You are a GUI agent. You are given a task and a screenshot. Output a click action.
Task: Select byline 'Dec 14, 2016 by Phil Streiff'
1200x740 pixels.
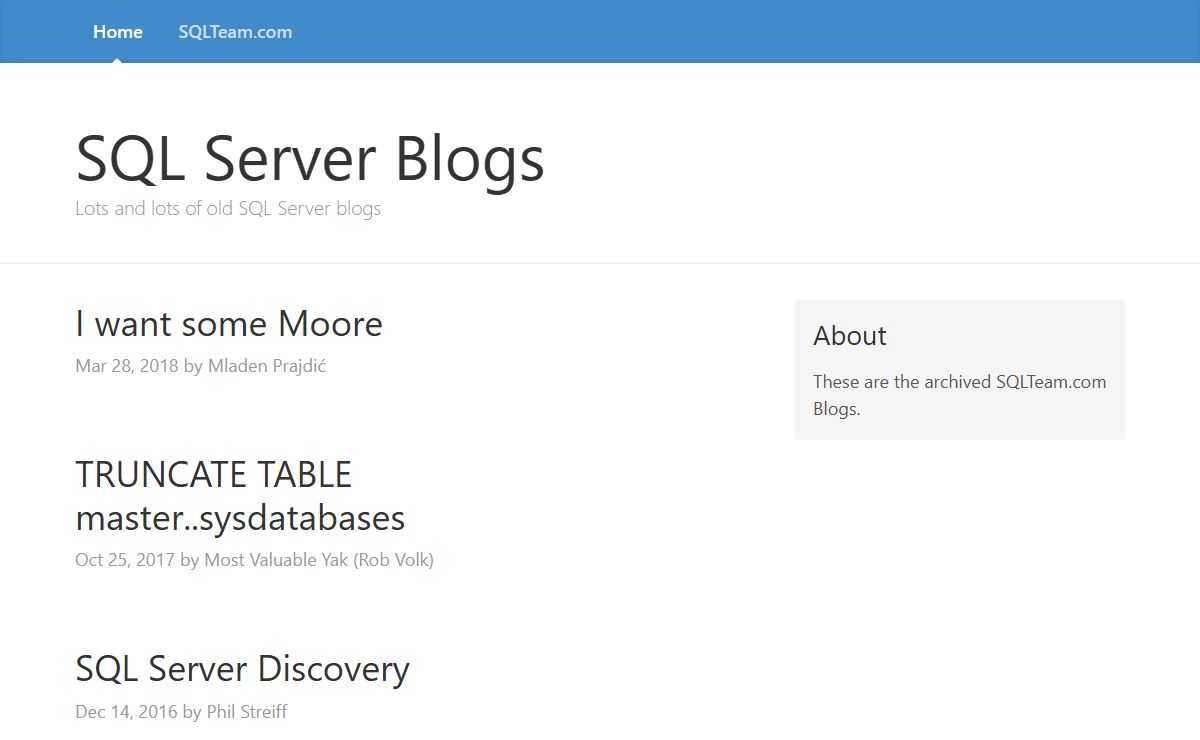tap(181, 712)
